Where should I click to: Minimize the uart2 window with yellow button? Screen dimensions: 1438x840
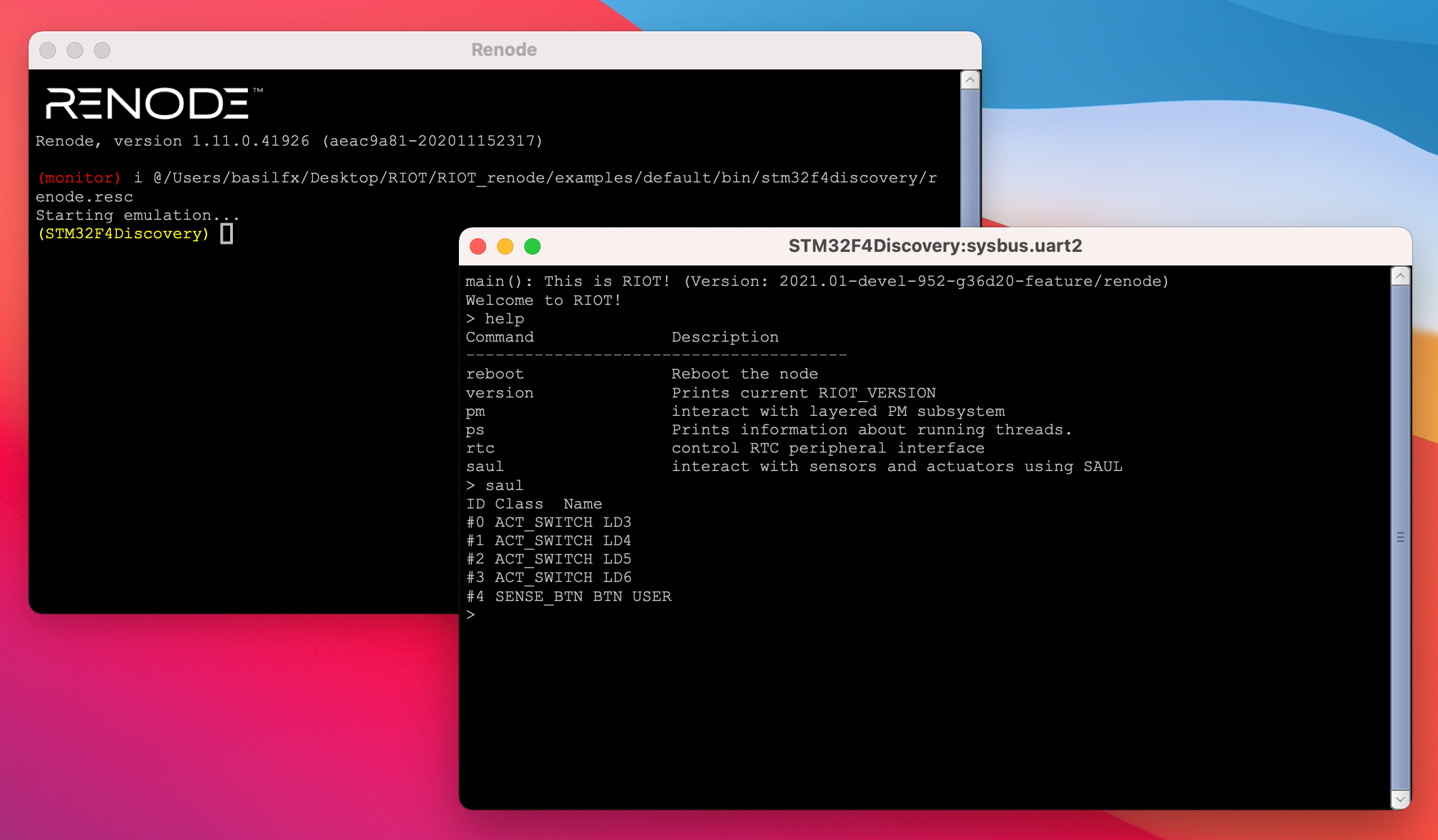pos(505,246)
